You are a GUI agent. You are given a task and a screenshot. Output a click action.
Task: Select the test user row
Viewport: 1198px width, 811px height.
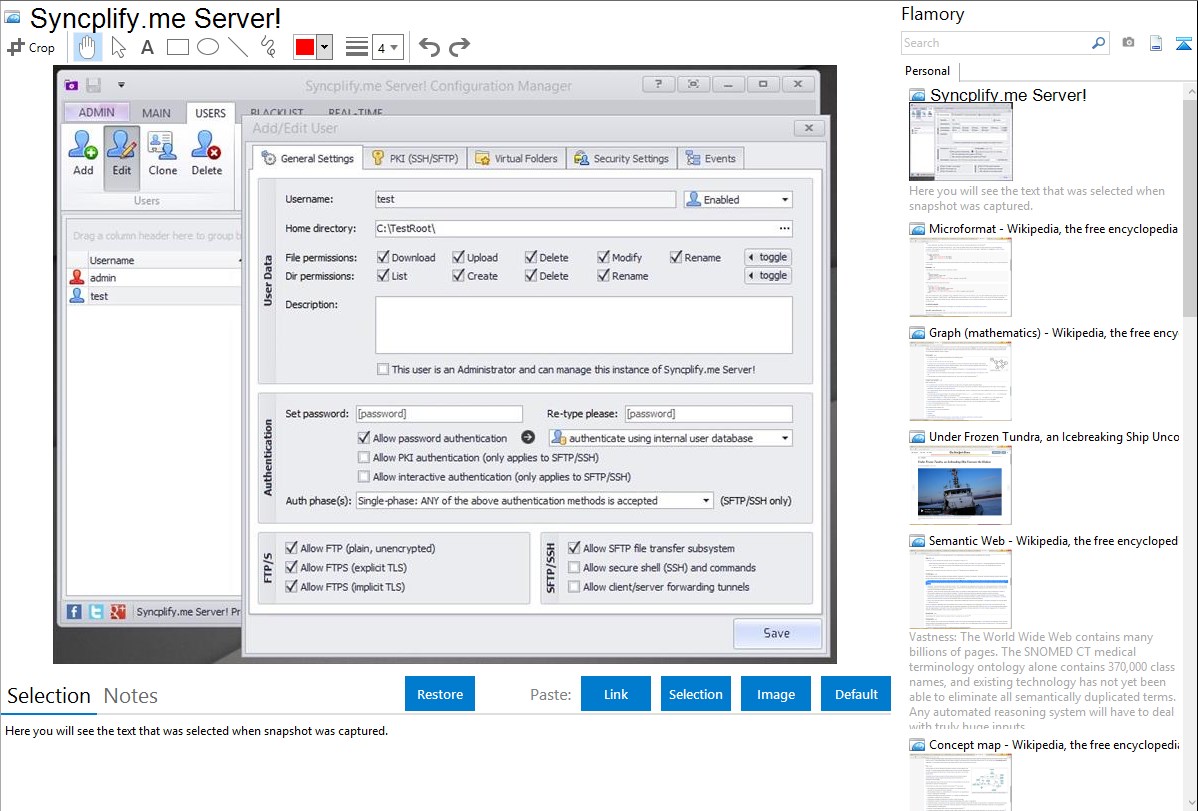pyautogui.click(x=154, y=296)
